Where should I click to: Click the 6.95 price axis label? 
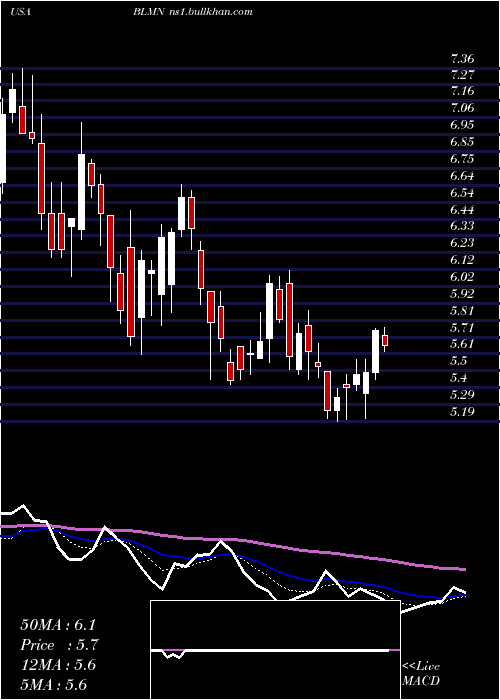click(462, 125)
